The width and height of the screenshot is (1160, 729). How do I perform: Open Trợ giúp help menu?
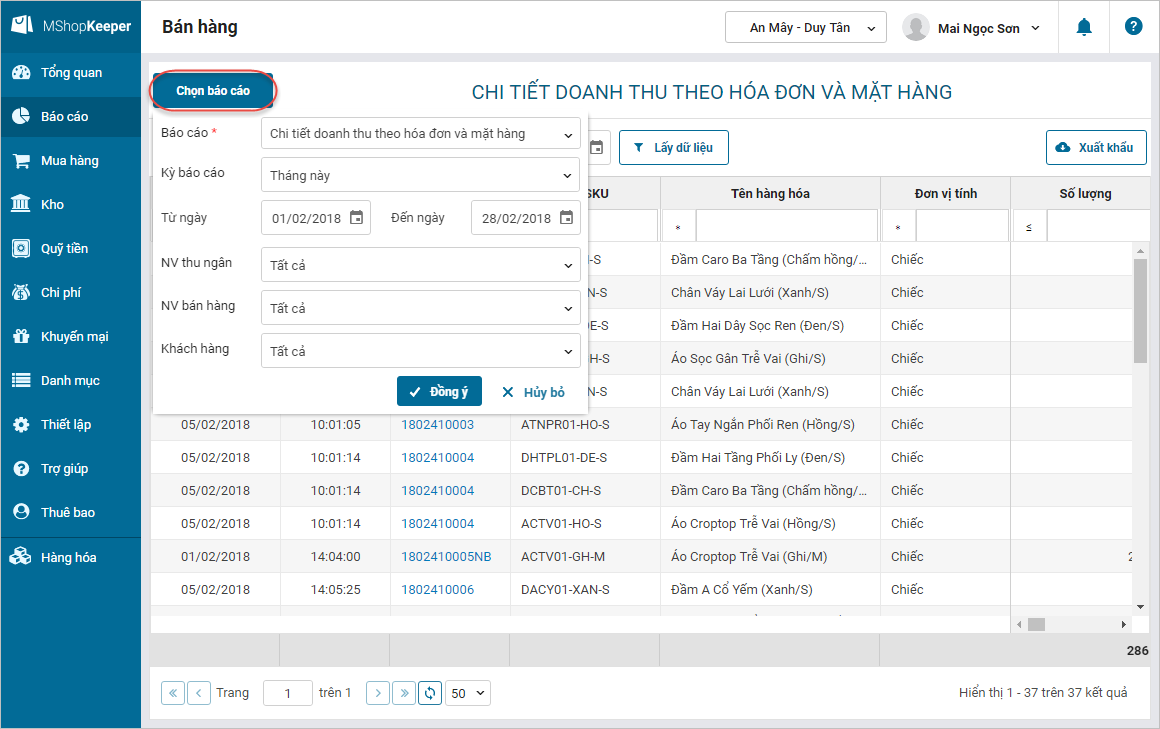(70, 468)
